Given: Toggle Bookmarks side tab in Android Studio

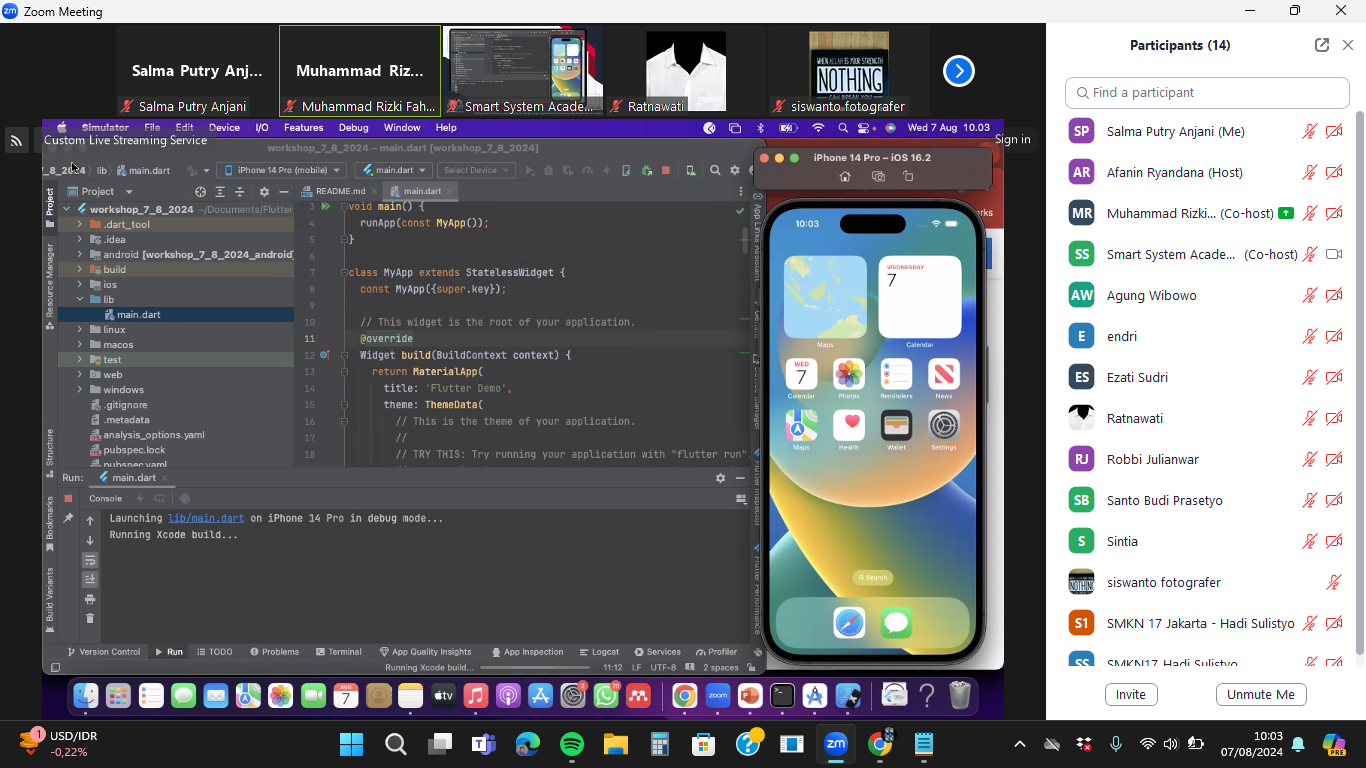Looking at the screenshot, I should click(x=50, y=522).
